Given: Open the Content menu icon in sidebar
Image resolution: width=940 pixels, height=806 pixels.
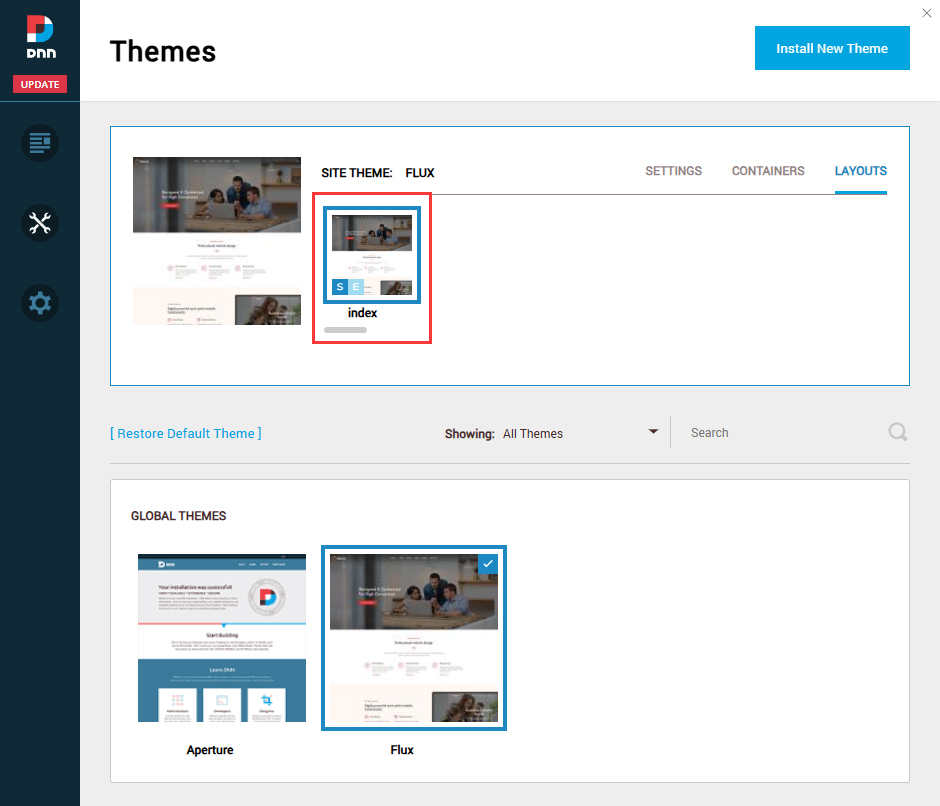Looking at the screenshot, I should click(x=40, y=143).
